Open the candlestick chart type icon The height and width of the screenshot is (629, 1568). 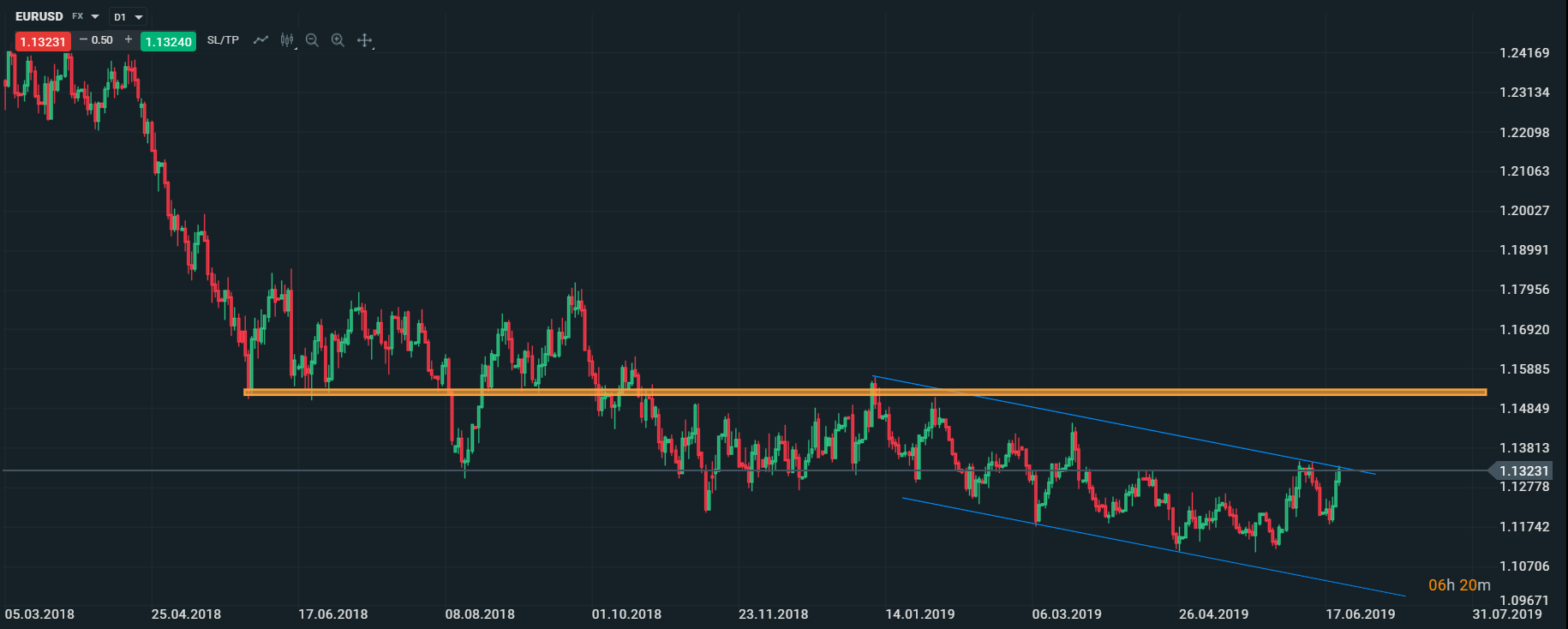coord(287,40)
